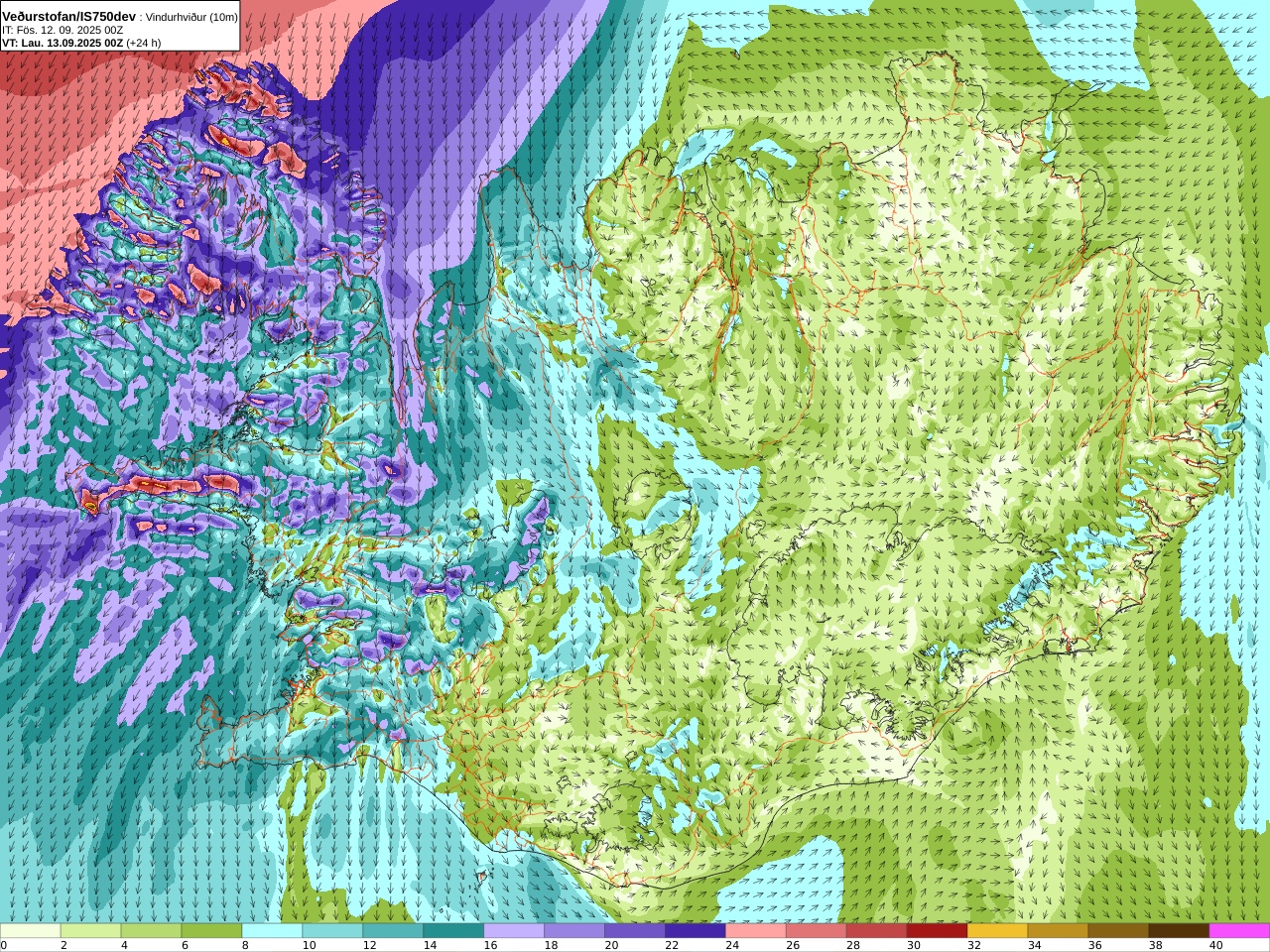Click the 32–34 yellow-gold legend swatch
Viewport: 1270px width, 952px height.
(998, 931)
